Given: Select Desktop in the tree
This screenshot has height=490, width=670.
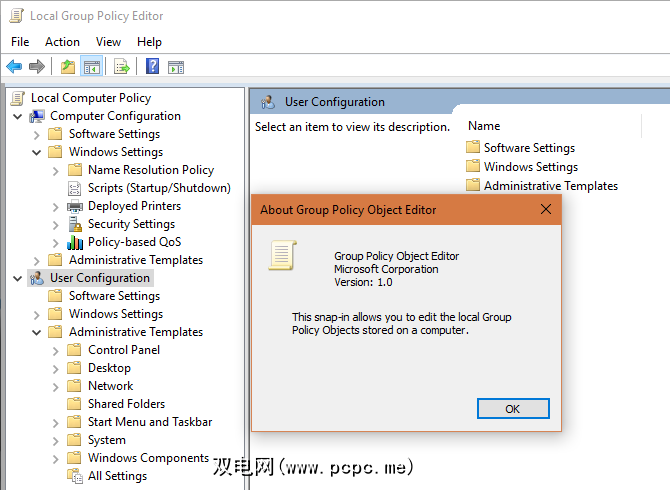Looking at the screenshot, I should pyautogui.click(x=109, y=368).
